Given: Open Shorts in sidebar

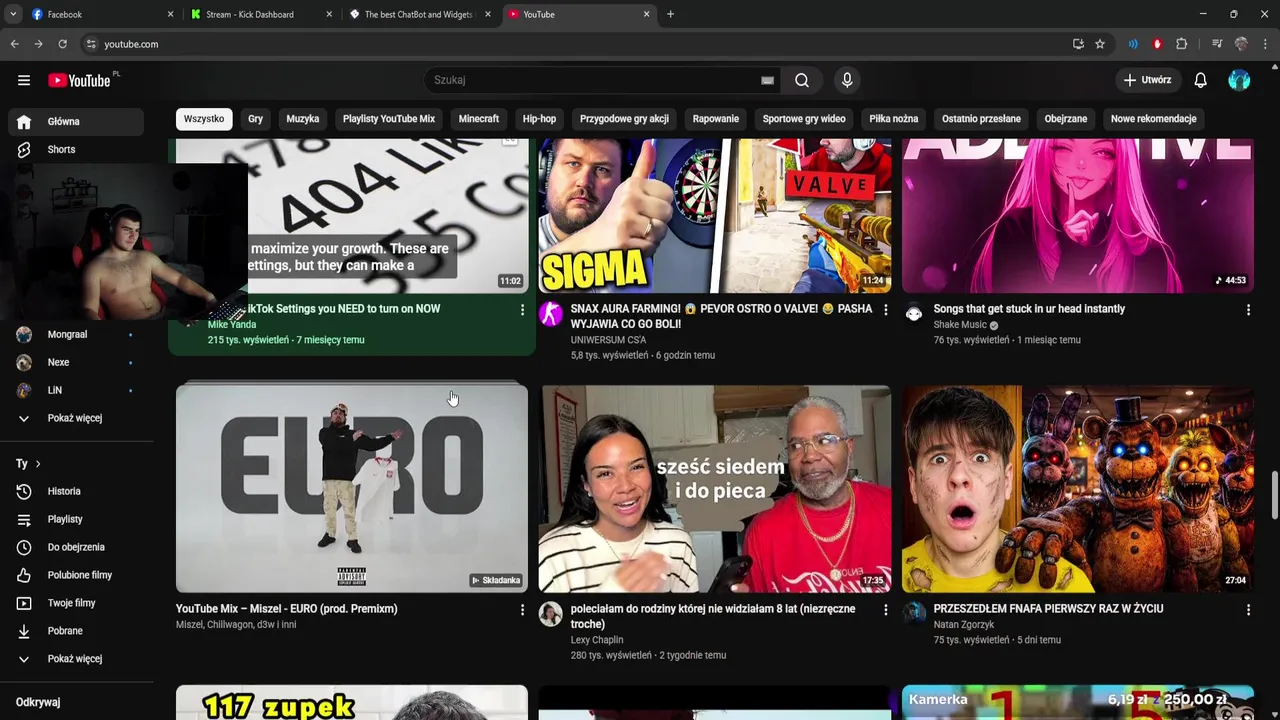Looking at the screenshot, I should click(76, 149).
